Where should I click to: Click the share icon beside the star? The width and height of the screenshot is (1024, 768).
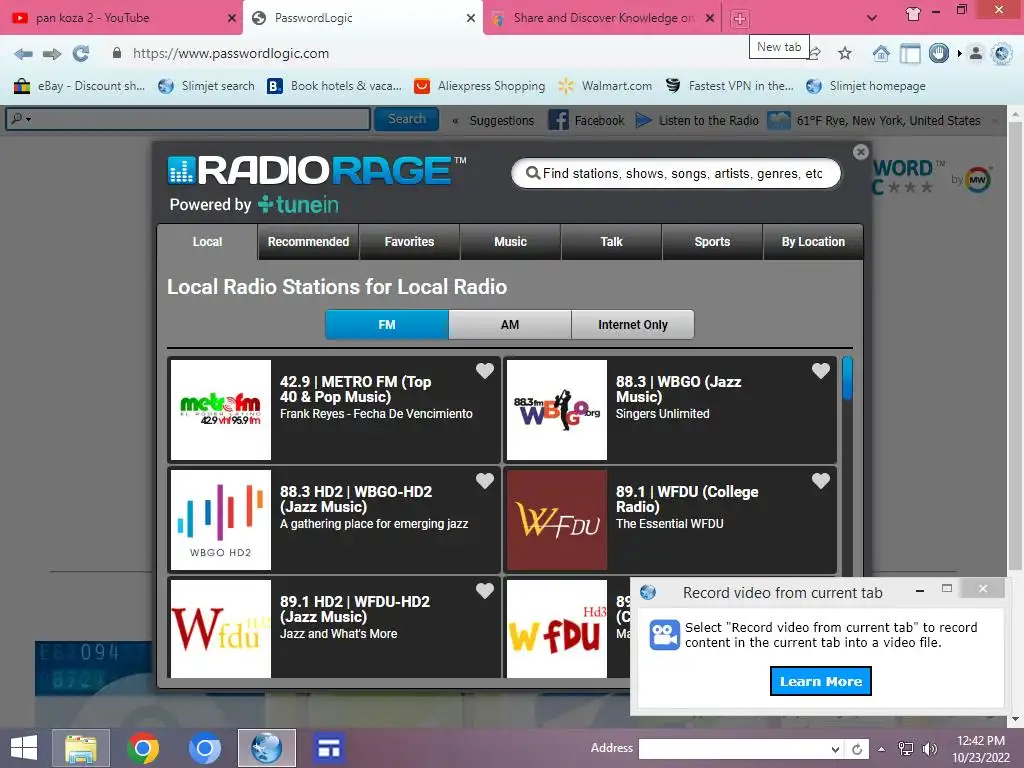coord(816,54)
